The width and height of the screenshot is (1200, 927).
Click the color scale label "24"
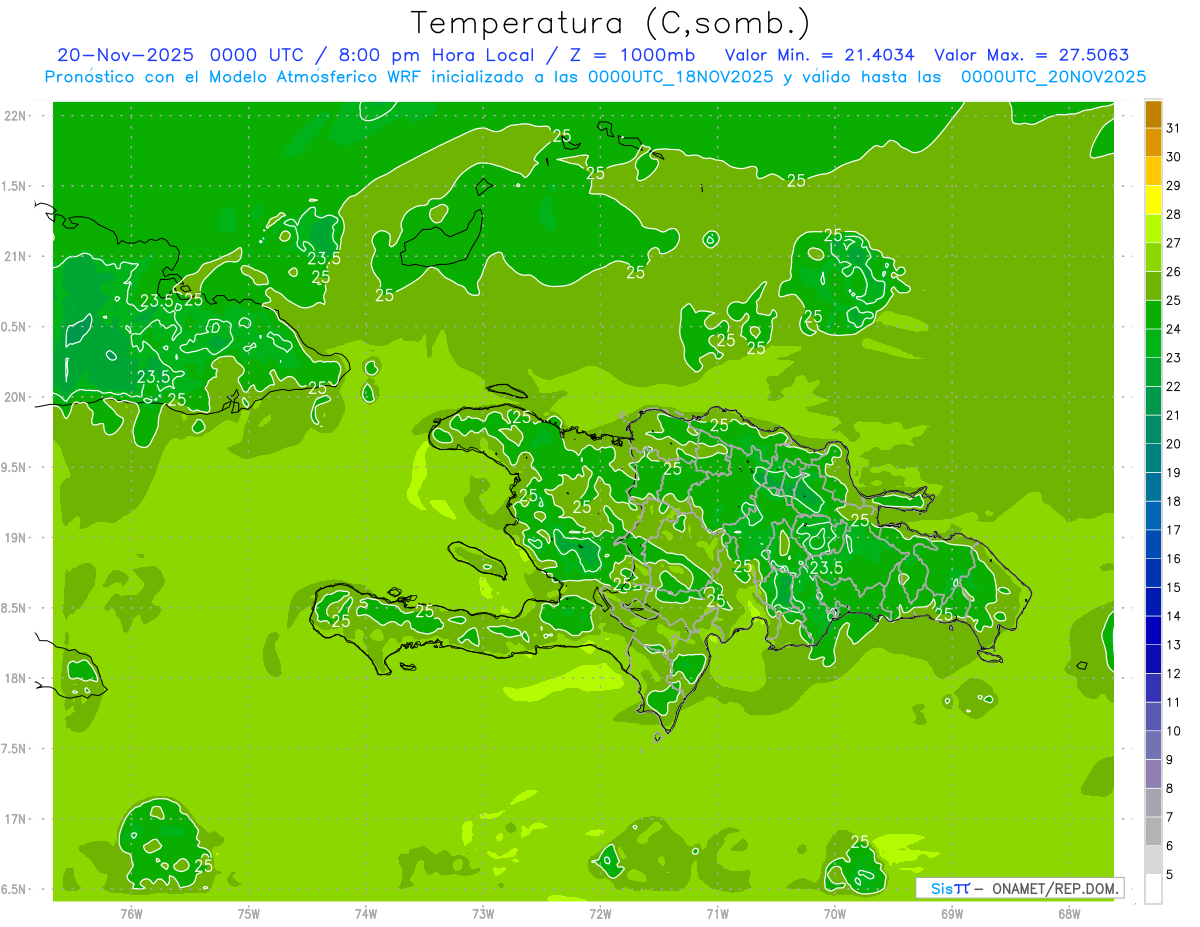point(1174,329)
